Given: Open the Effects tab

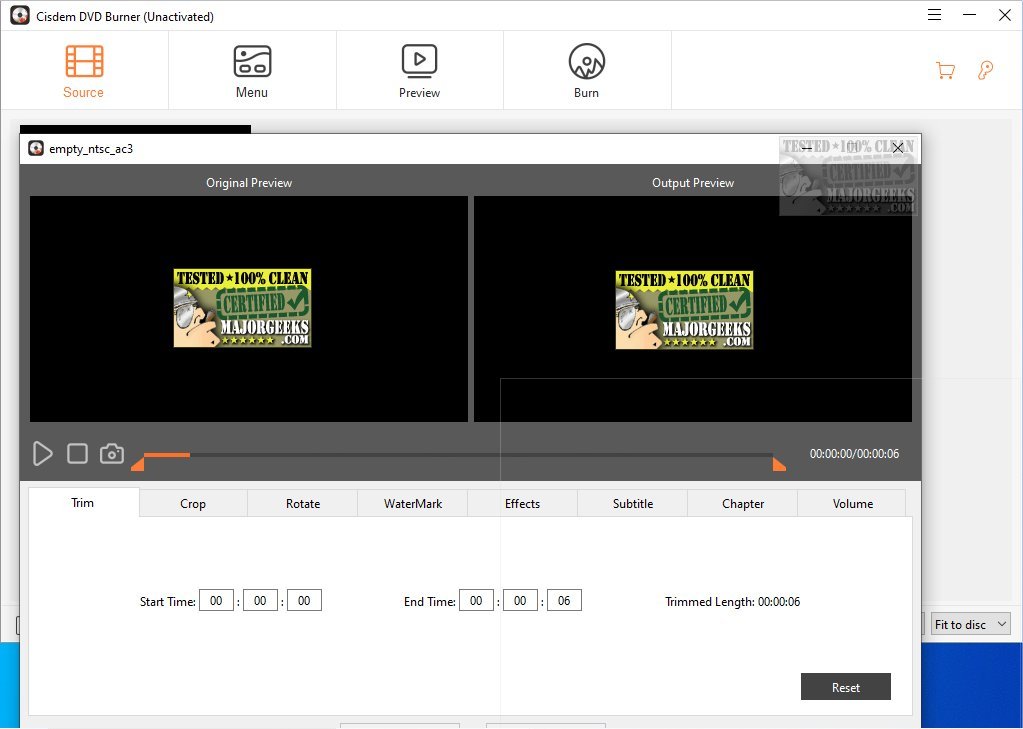Looking at the screenshot, I should click(523, 504).
